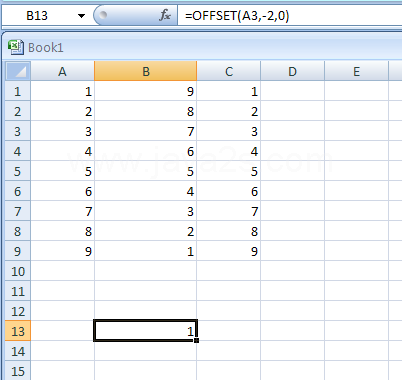Viewport: 402px width, 380px height.
Task: Select row 11 header
Action: (x=18, y=291)
